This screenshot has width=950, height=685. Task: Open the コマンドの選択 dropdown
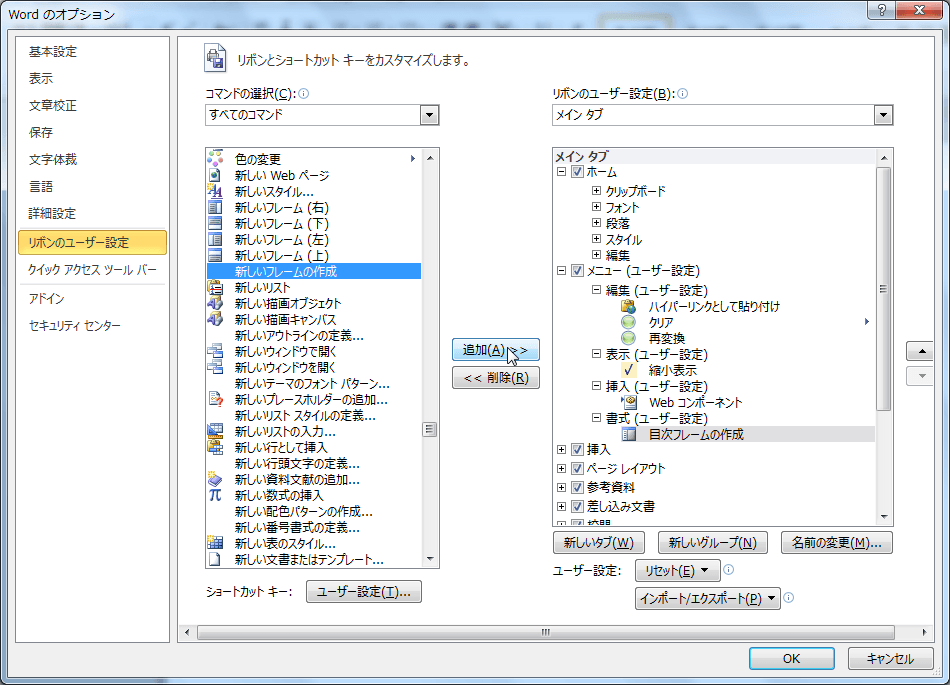coord(429,114)
